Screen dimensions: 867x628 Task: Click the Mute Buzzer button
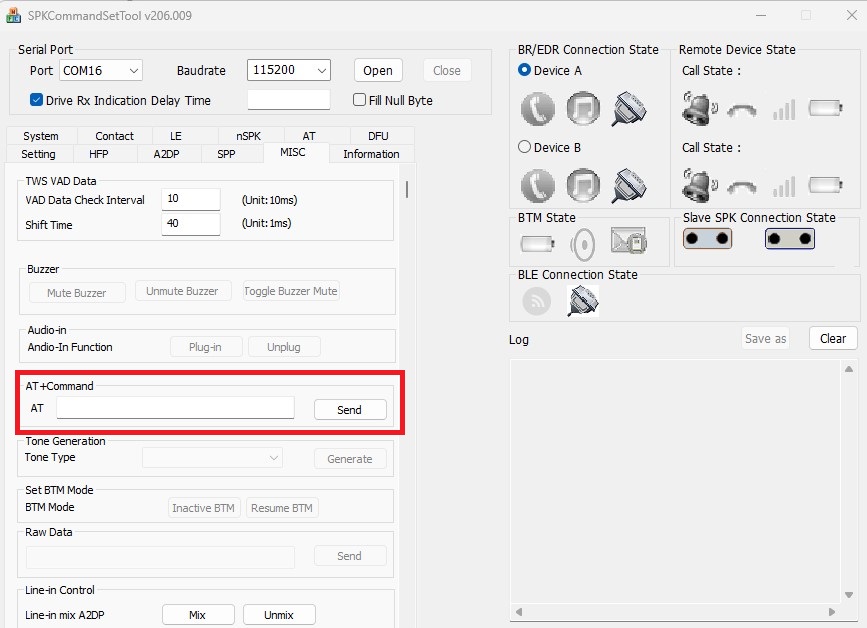pos(77,292)
